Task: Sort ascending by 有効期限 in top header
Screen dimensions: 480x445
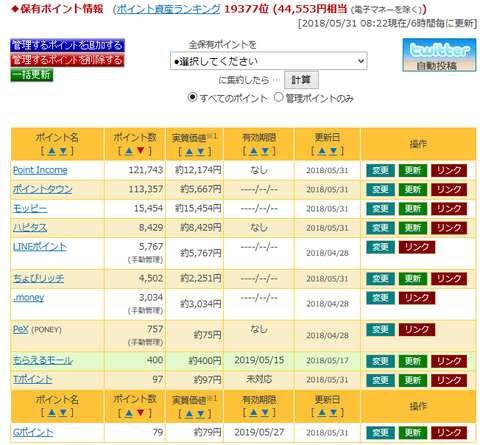Action: pos(253,151)
